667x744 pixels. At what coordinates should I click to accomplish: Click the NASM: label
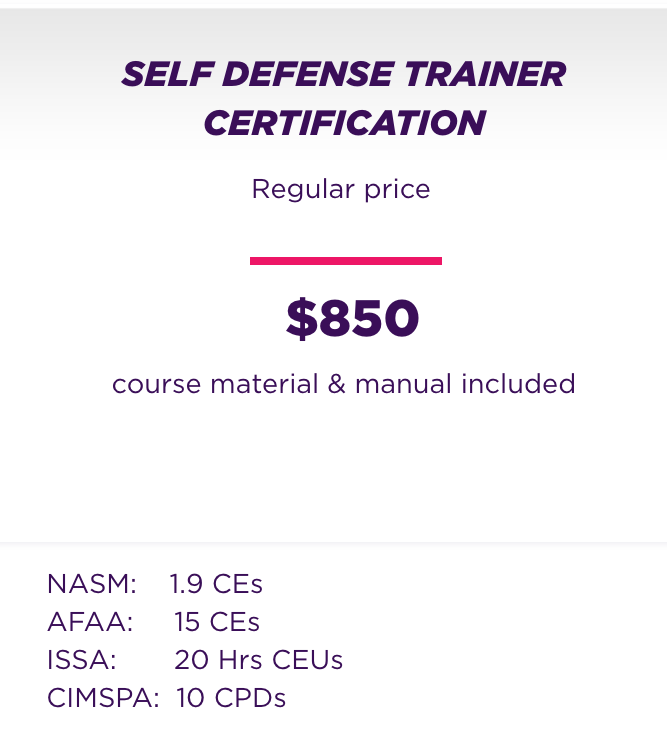click(x=92, y=584)
